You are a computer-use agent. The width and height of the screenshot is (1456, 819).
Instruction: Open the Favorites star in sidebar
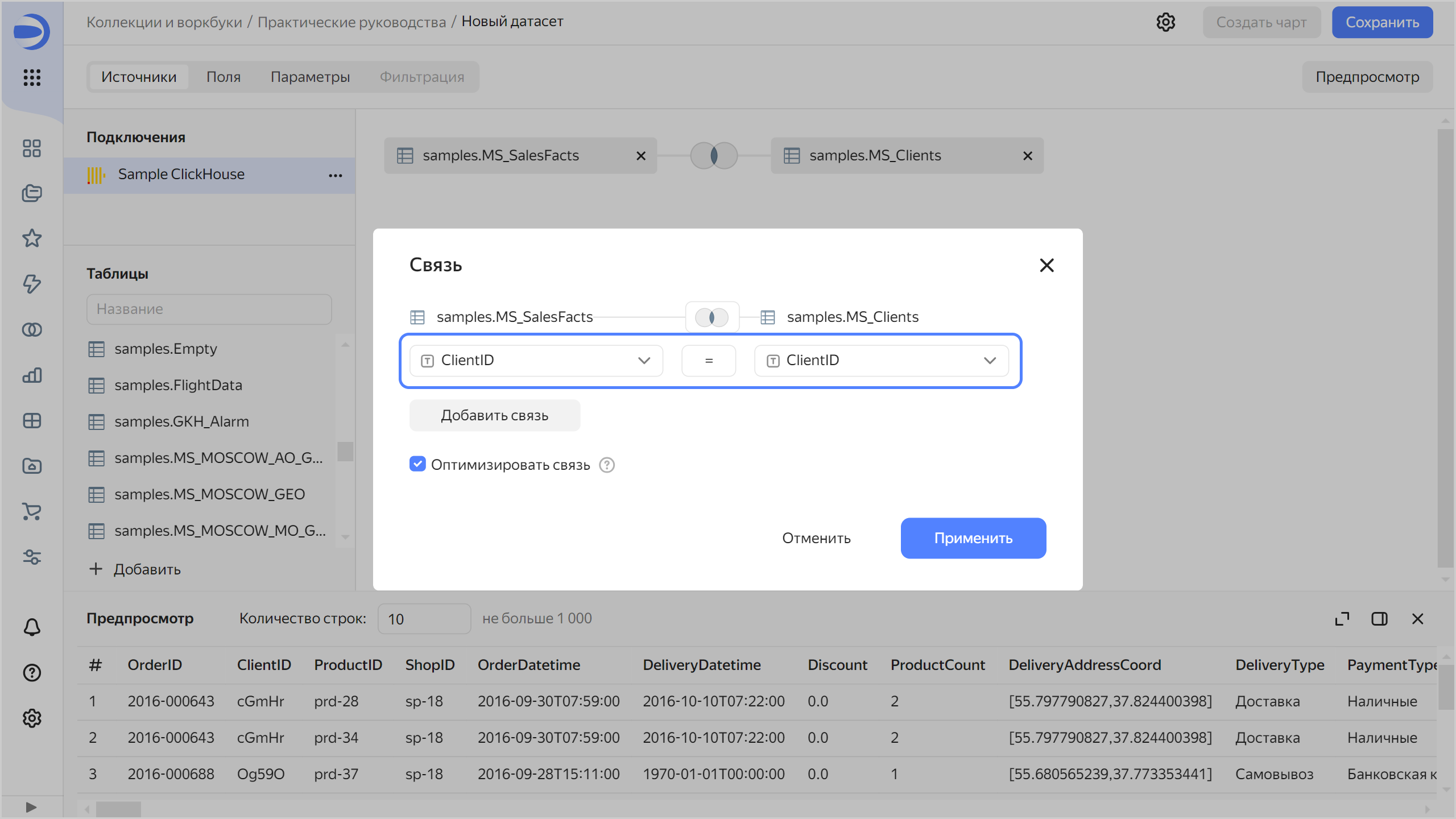[x=32, y=238]
